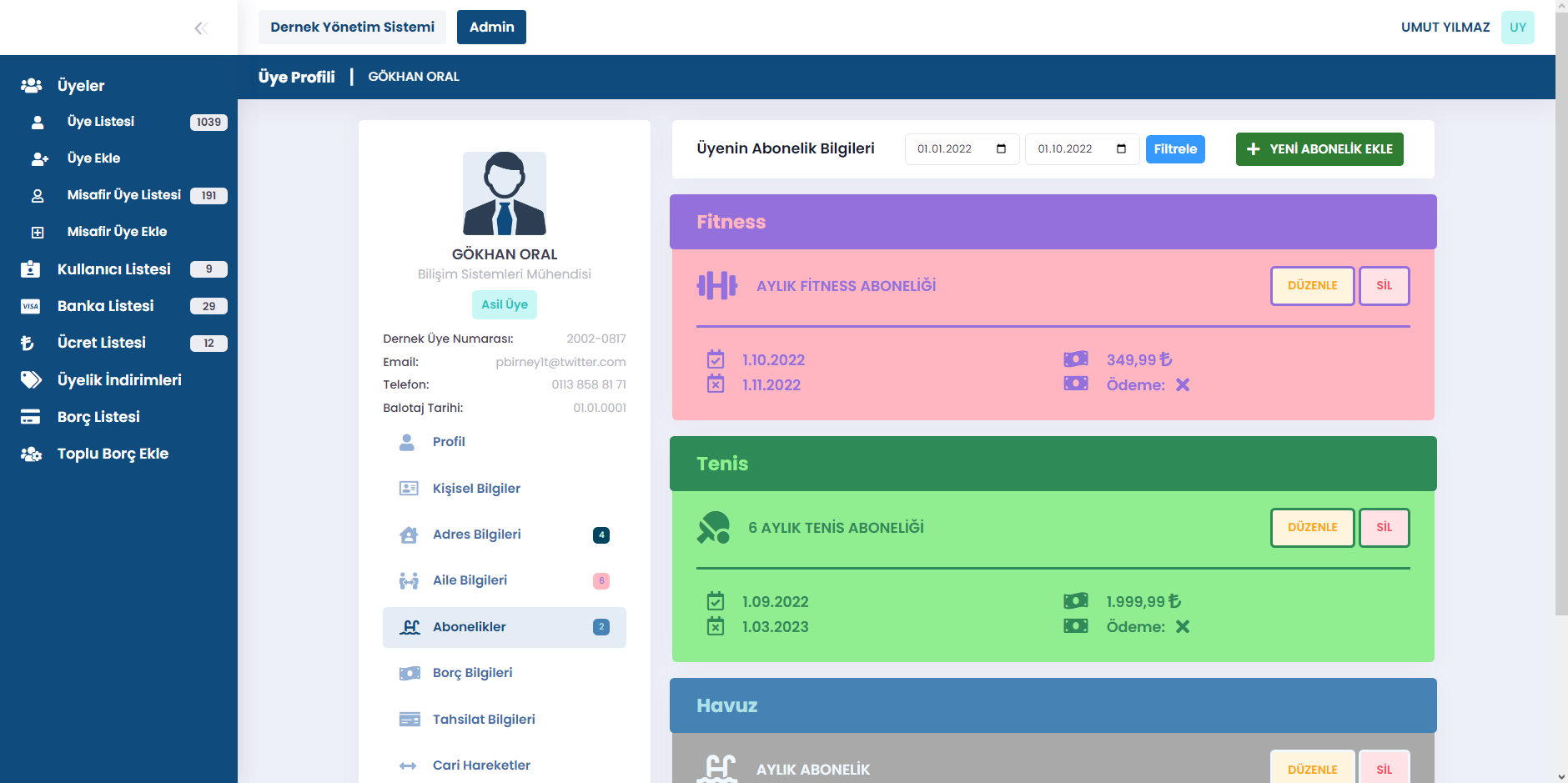
Task: Click the Misafir Üye Ekle plus-box icon
Action: (x=38, y=233)
